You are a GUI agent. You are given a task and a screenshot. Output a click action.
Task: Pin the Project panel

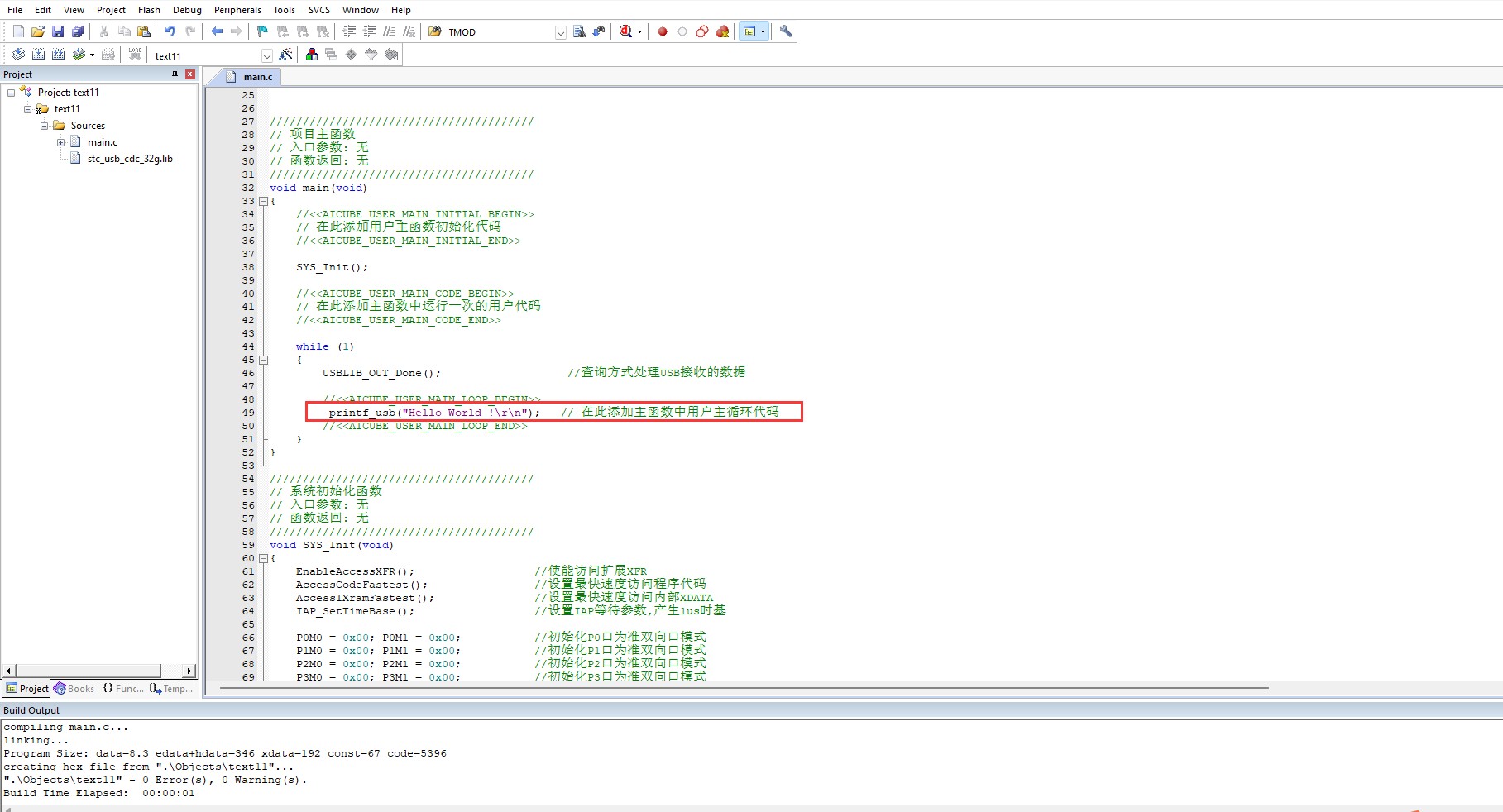click(175, 74)
